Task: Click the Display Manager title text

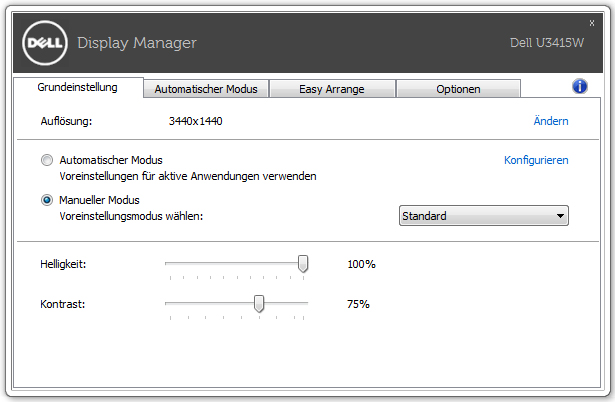Action: coord(136,43)
